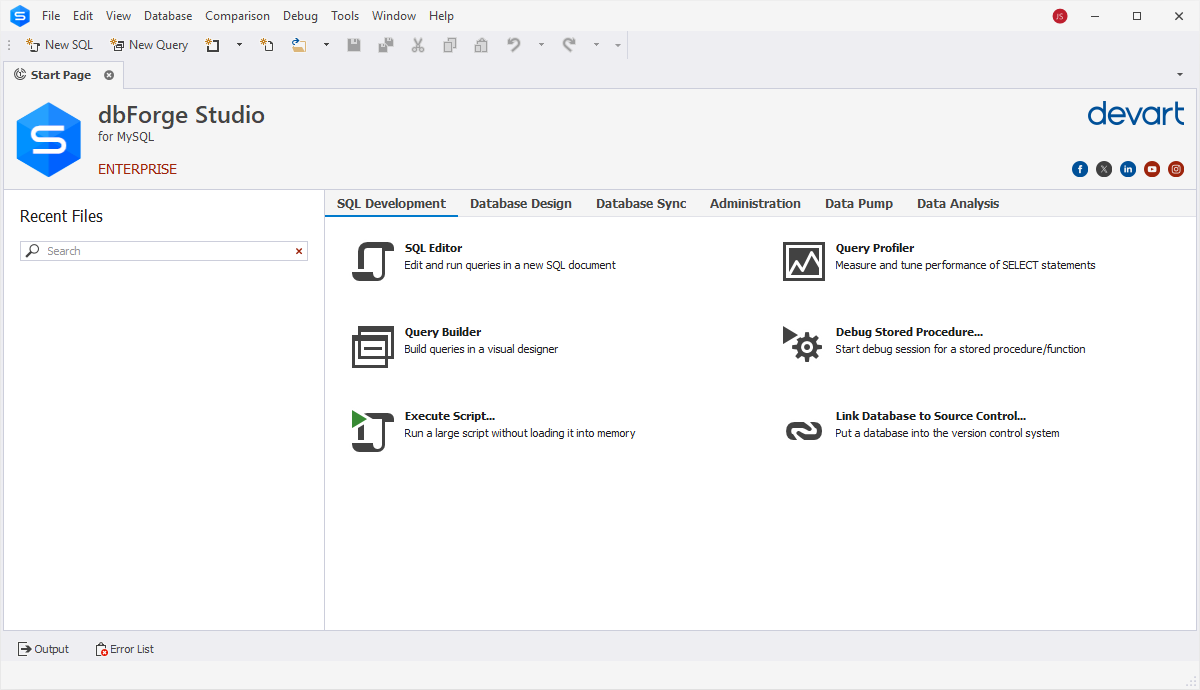This screenshot has width=1200, height=690.
Task: Click the New SQL toolbar button
Action: click(x=59, y=45)
